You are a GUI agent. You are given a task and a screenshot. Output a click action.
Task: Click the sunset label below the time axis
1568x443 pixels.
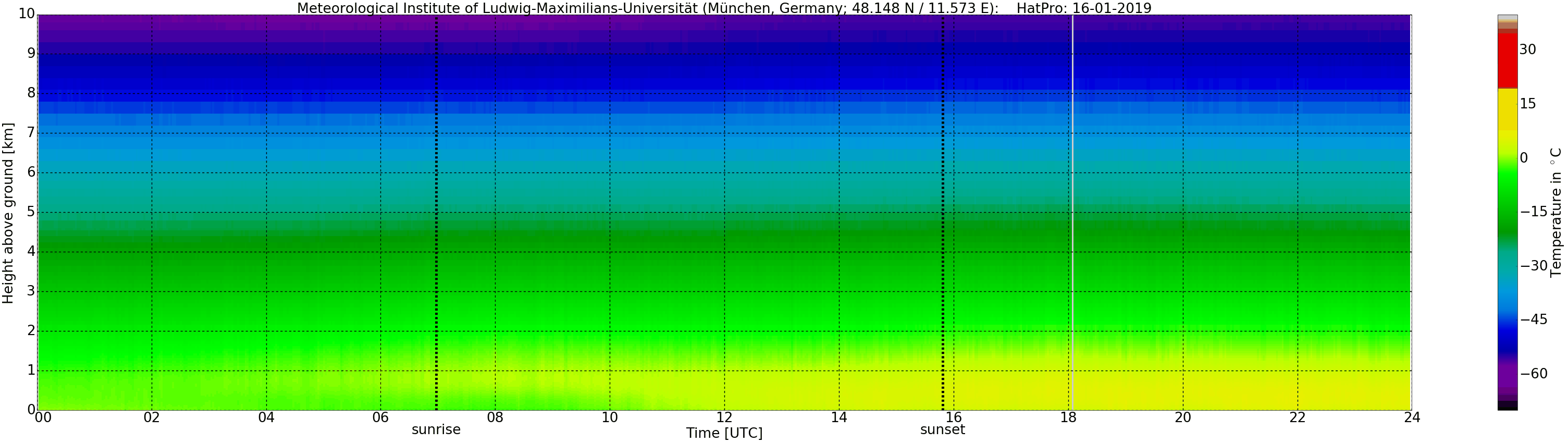(942, 429)
